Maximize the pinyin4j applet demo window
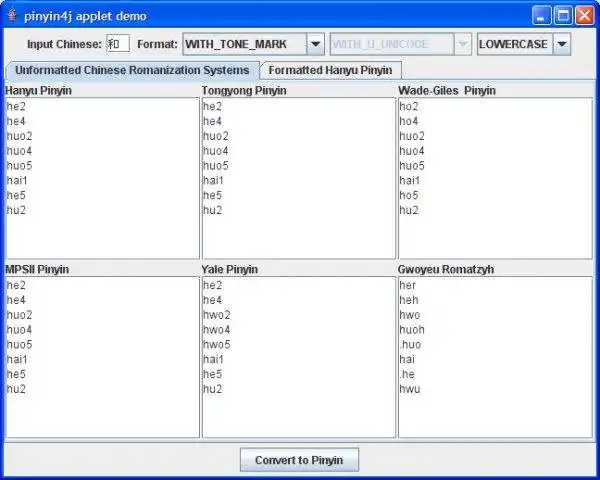Screen dimensions: 600x480 pos(563,16)
